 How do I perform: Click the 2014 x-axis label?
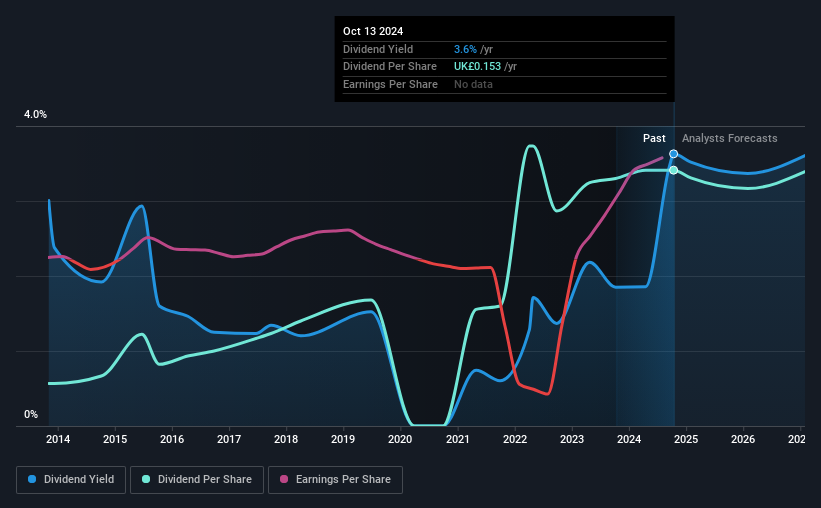[58, 439]
